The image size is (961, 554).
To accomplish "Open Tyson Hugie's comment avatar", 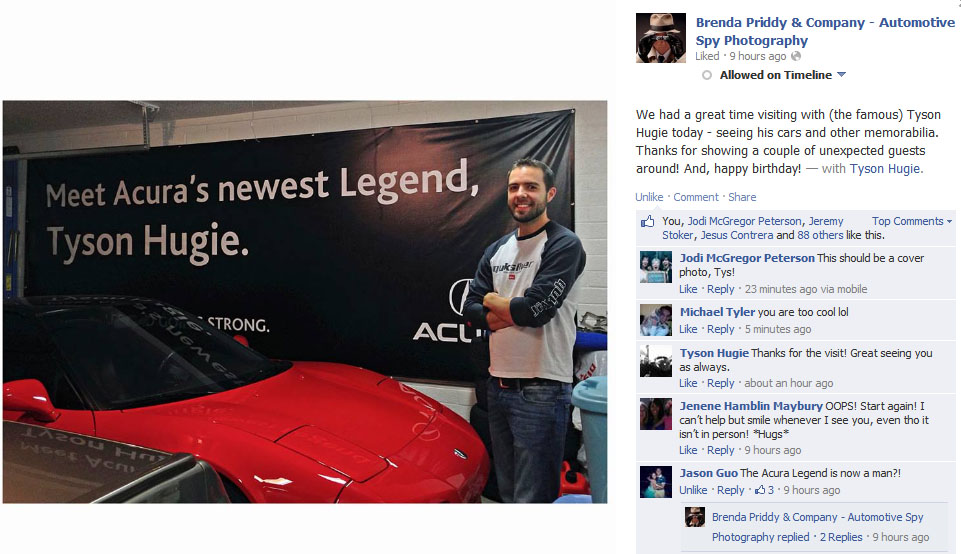I will pos(656,360).
